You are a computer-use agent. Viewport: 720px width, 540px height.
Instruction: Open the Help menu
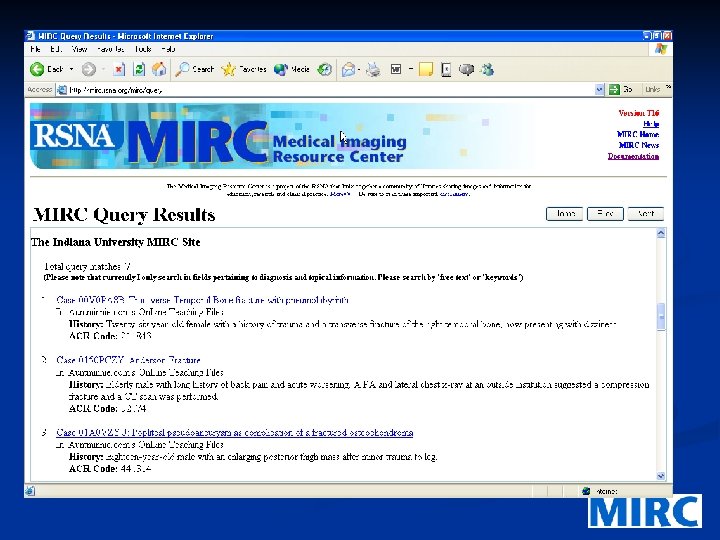pos(168,49)
